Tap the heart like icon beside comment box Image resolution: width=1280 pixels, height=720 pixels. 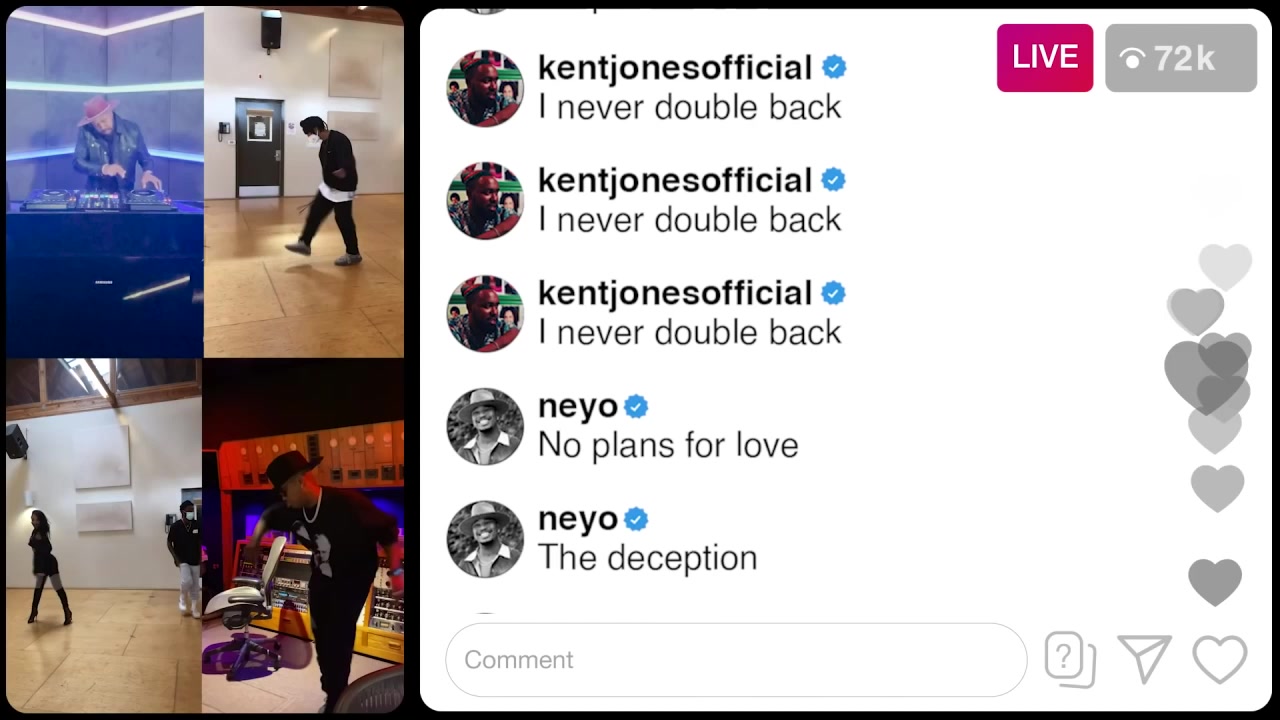tap(1220, 659)
